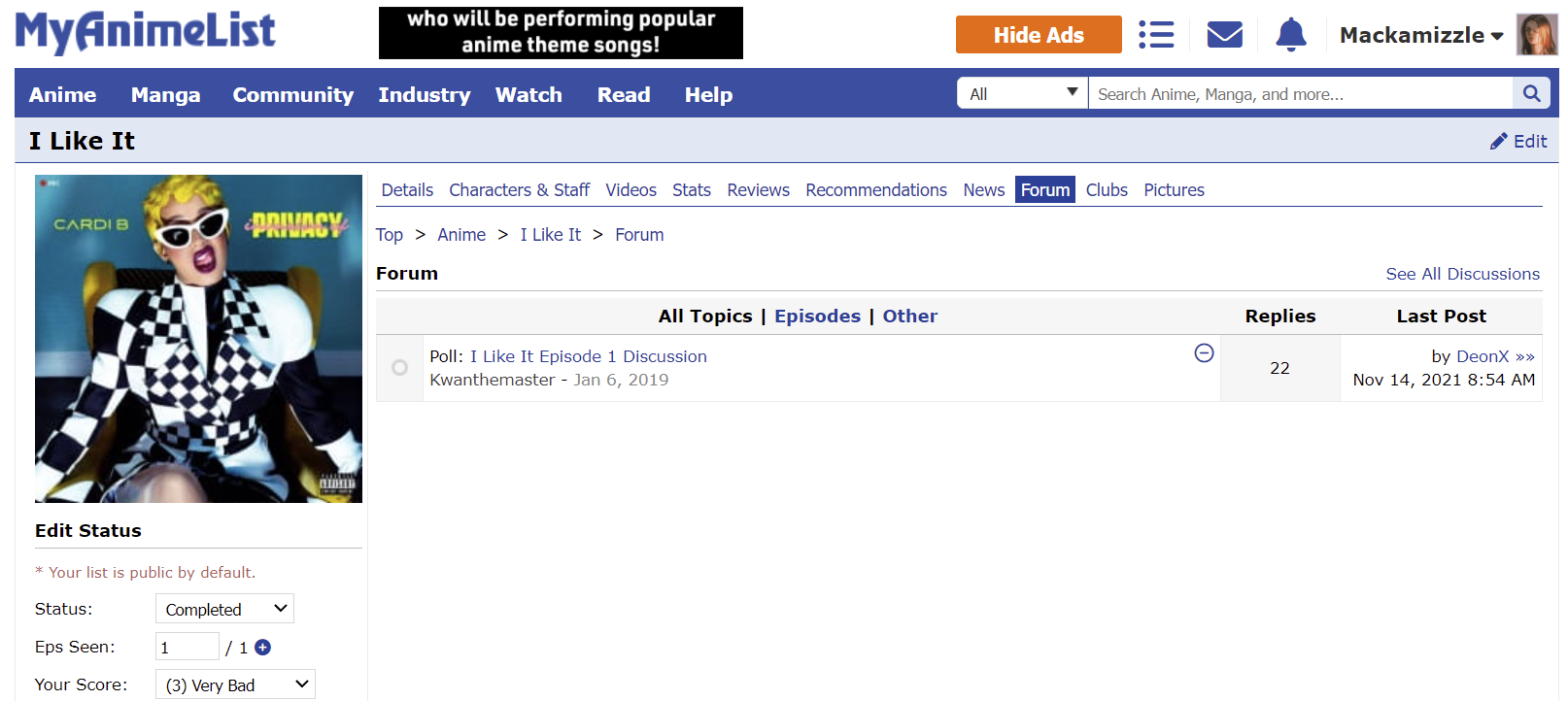Switch to the Clubs tab
This screenshot has height=701, width=1568.
pos(1107,190)
